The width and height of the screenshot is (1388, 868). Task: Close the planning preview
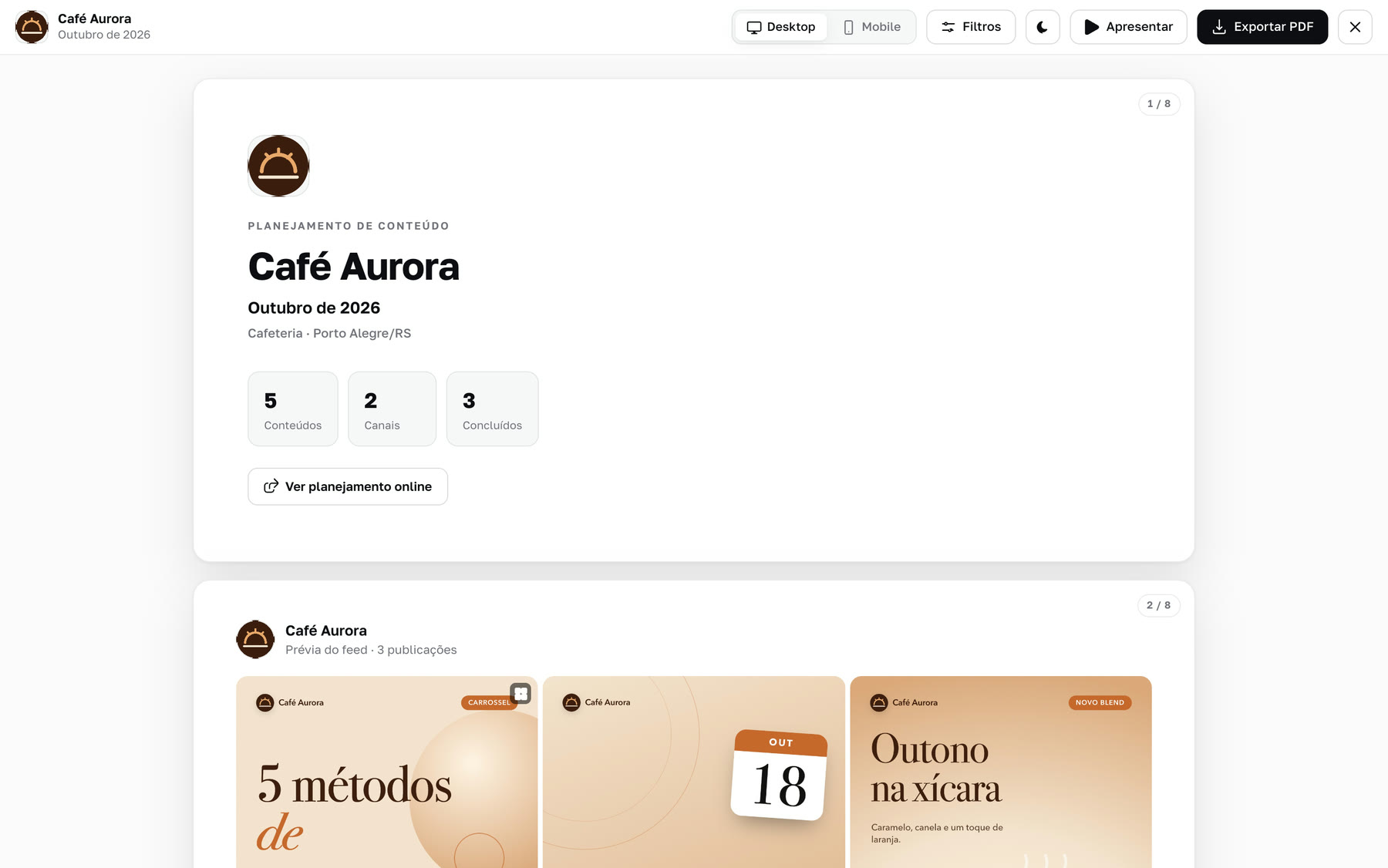1355,27
